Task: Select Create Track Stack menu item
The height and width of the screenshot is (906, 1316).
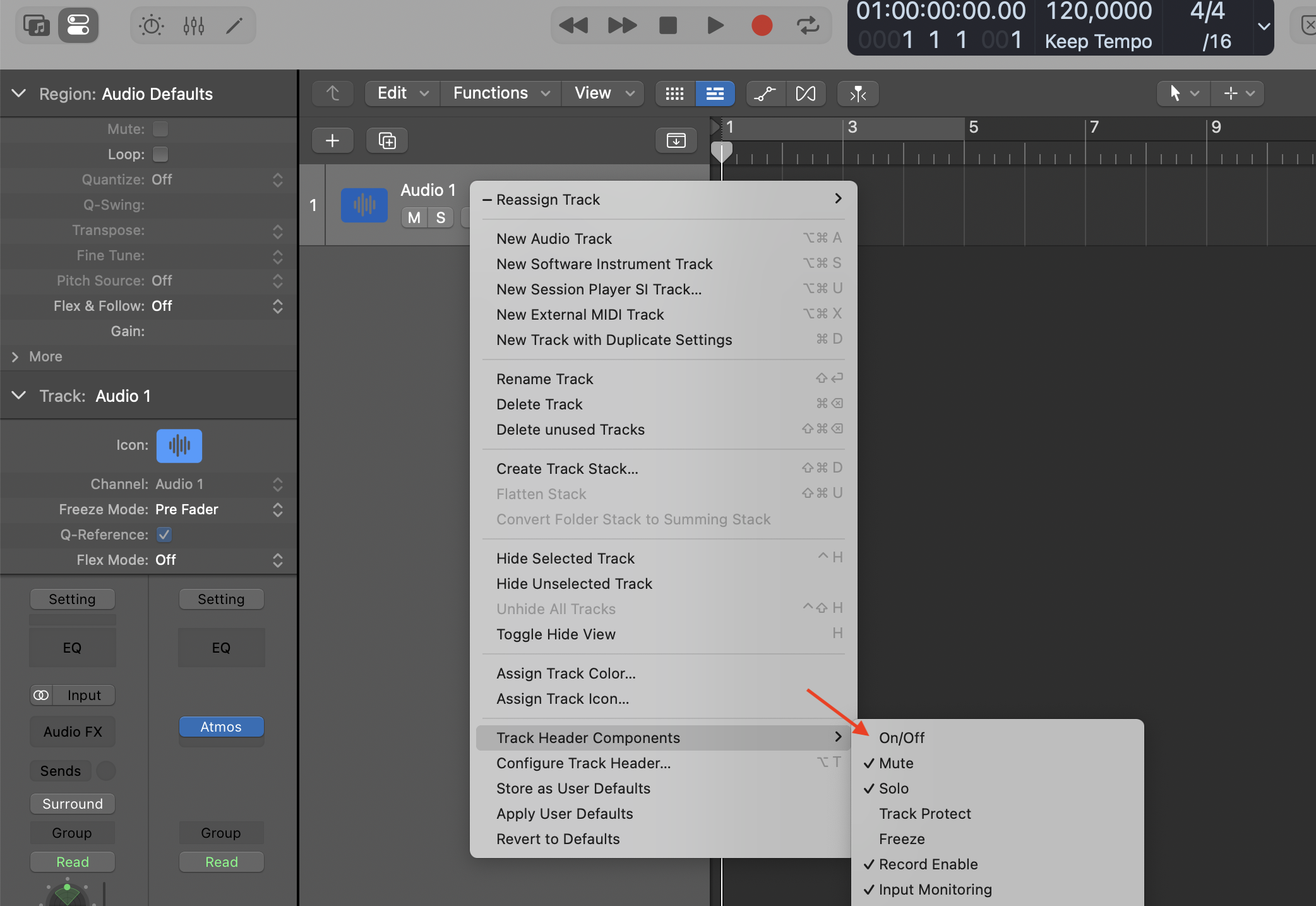Action: [x=663, y=469]
